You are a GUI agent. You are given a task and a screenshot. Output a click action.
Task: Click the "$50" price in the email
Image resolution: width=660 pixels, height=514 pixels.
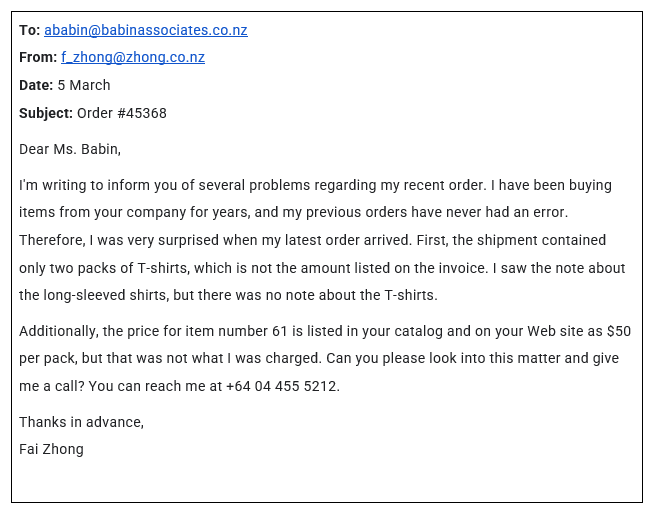click(x=619, y=330)
